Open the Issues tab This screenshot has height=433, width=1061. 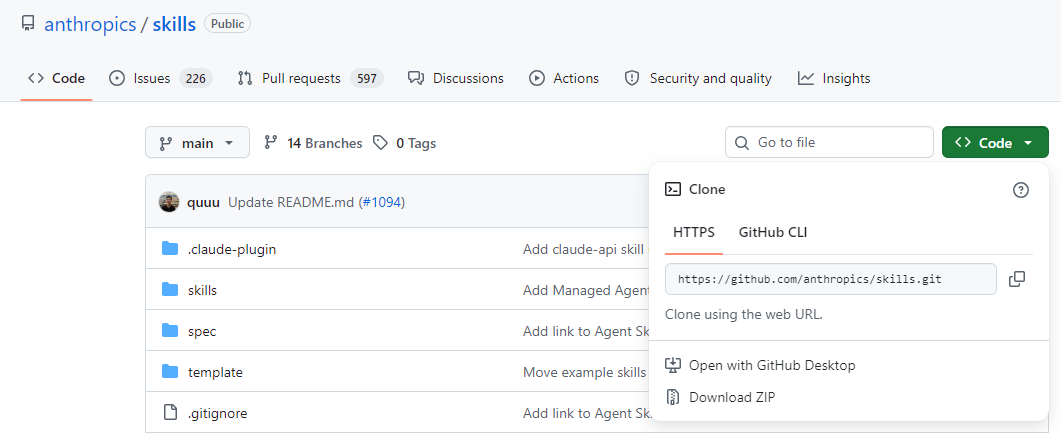[x=160, y=78]
